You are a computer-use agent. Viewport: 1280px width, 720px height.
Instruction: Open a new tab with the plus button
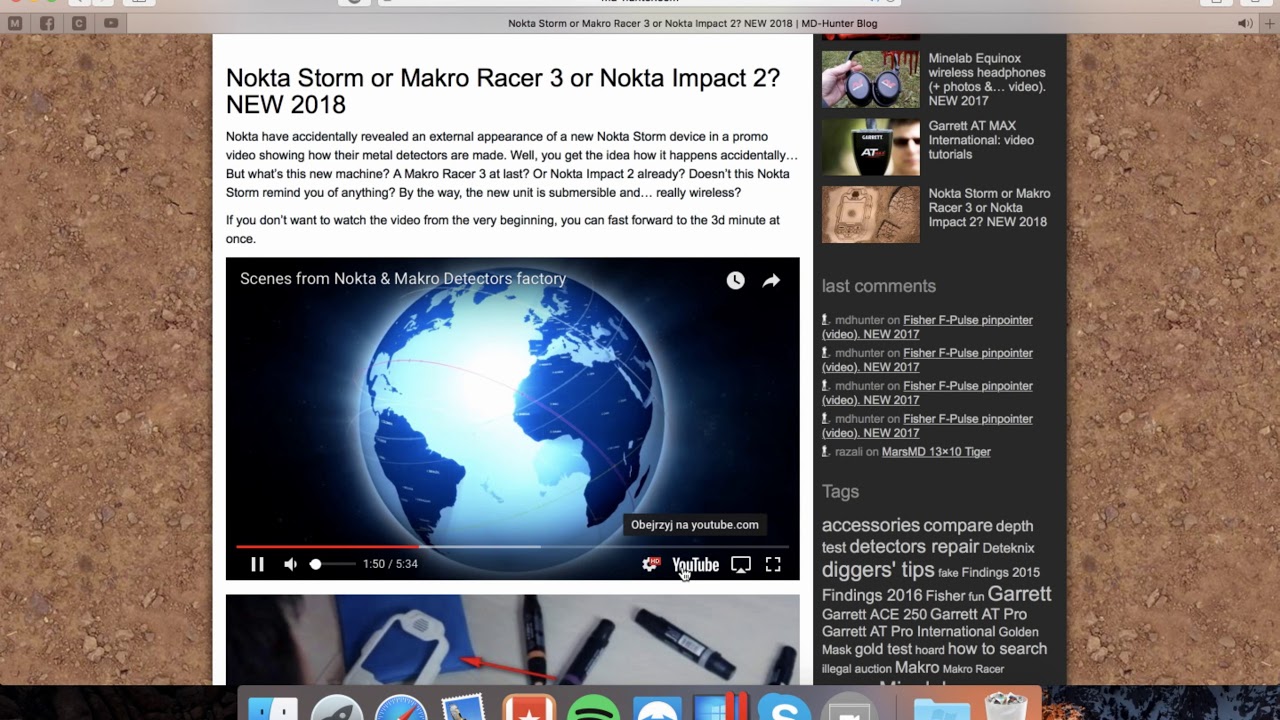(x=1270, y=23)
